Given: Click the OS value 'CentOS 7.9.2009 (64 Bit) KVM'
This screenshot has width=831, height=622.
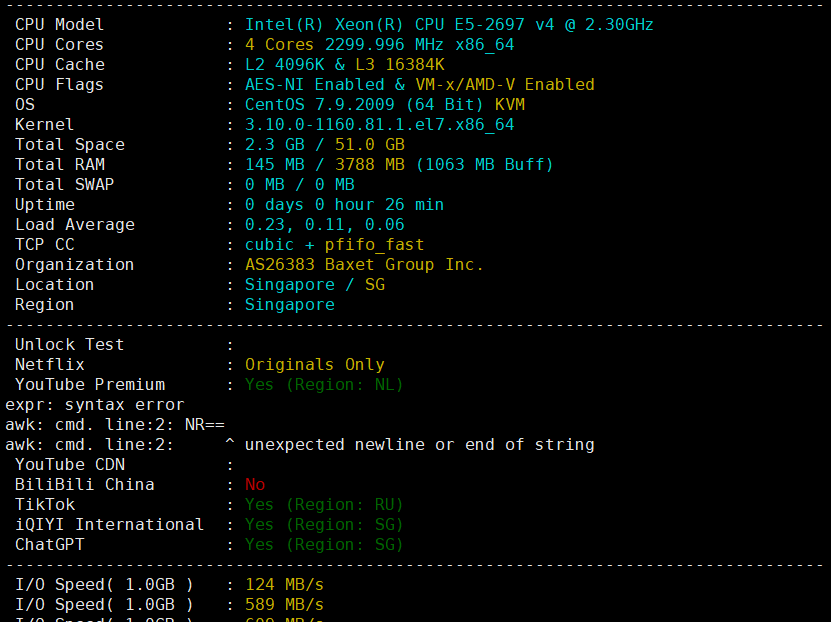Looking at the screenshot, I should 385,105.
